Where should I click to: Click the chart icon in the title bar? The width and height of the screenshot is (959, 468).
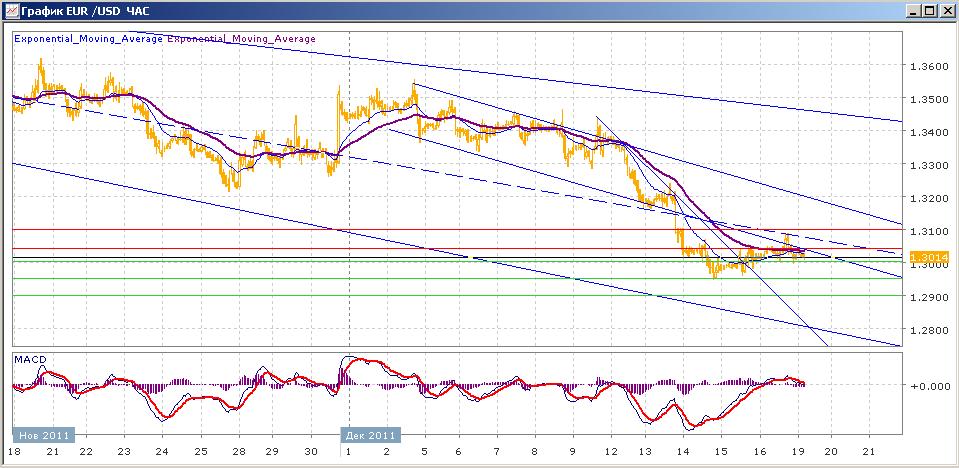(10, 10)
